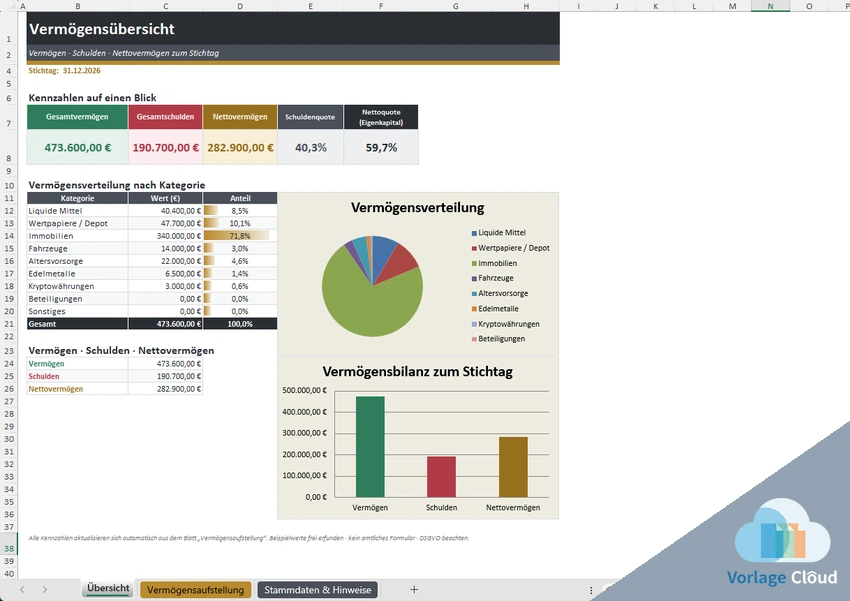Click the blue Liquide Mittel legend swatch

click(x=474, y=233)
